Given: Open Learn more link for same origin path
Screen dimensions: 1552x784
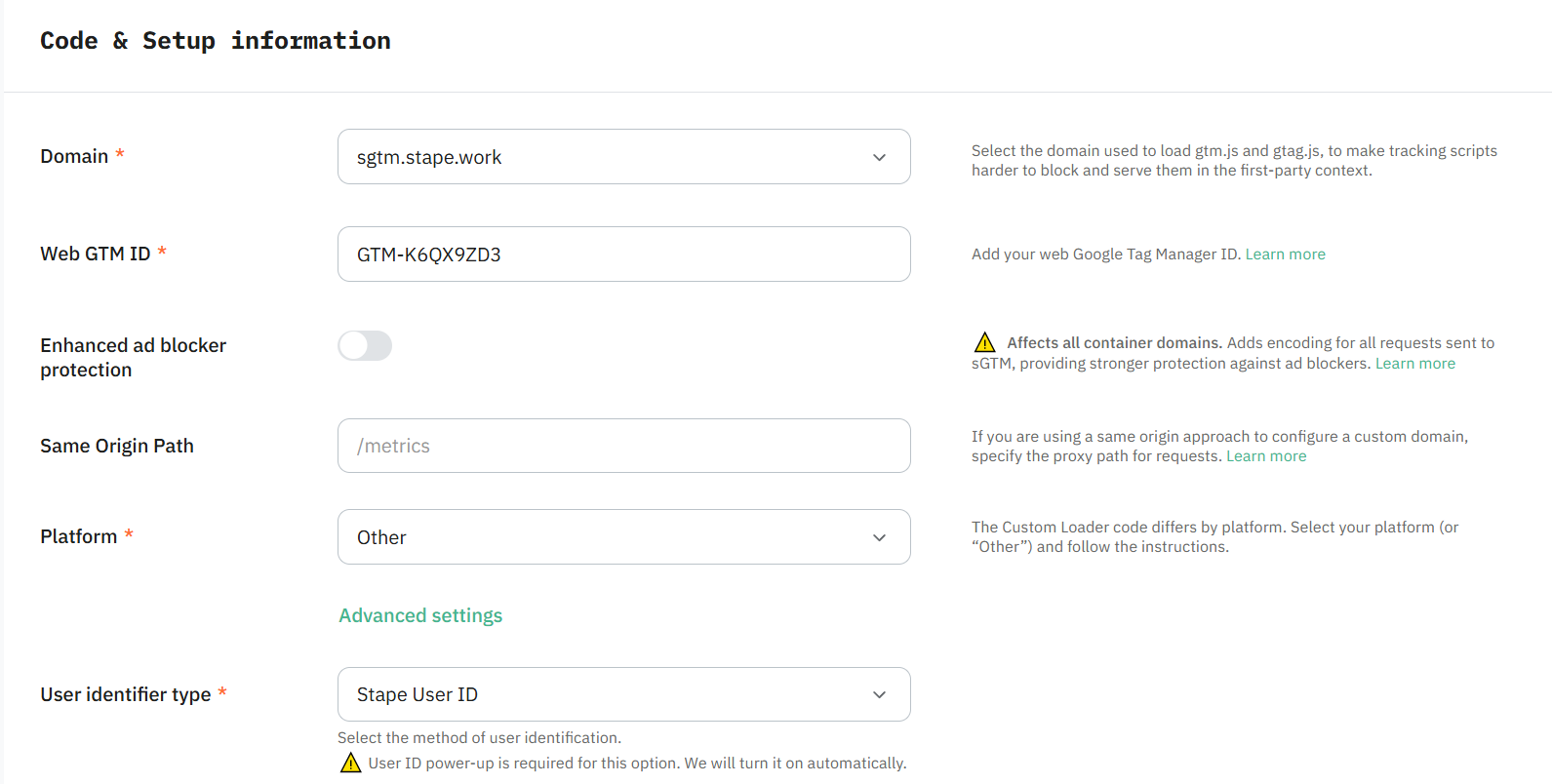Looking at the screenshot, I should [x=1265, y=456].
